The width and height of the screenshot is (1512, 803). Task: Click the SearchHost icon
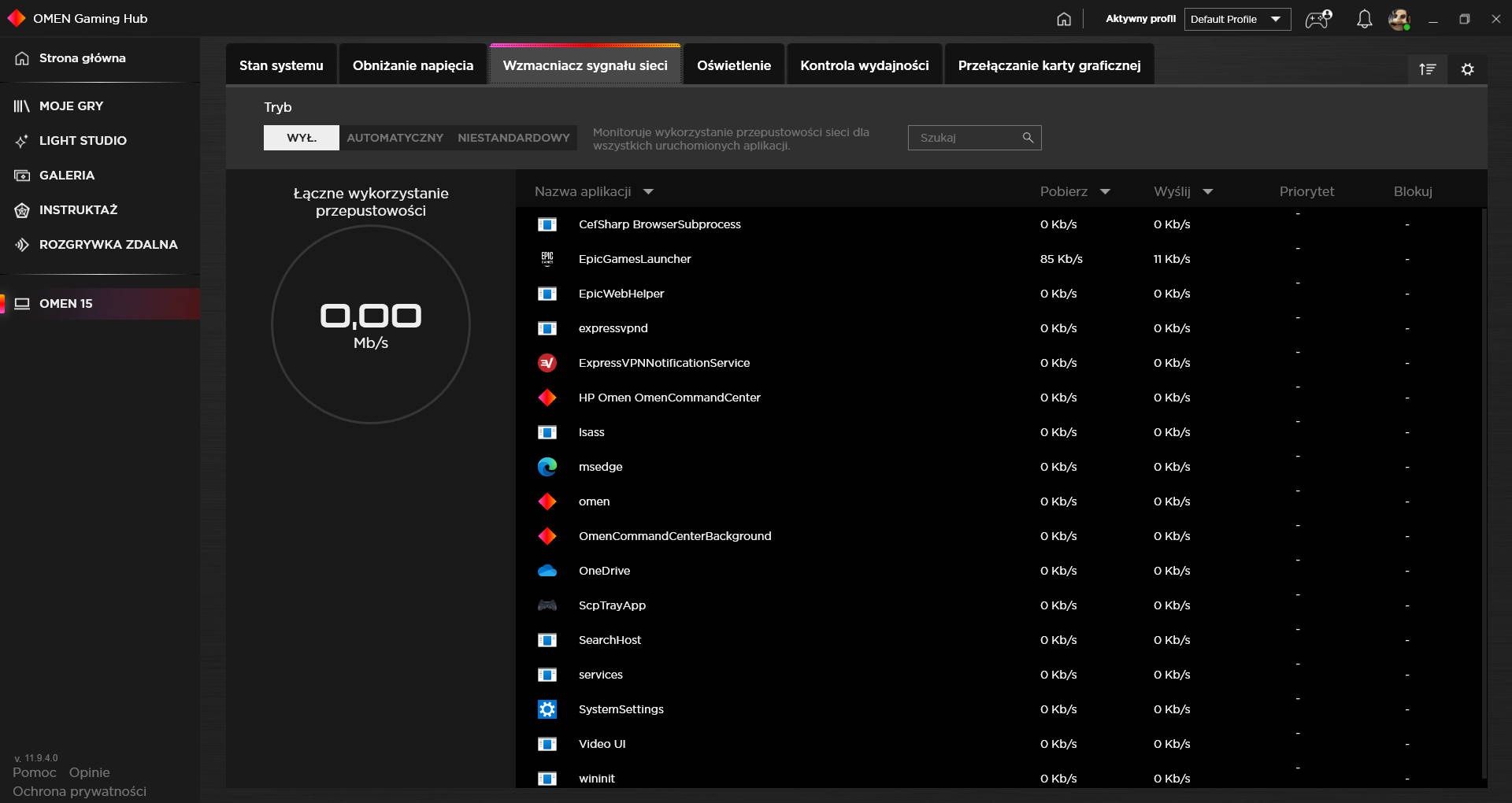click(547, 640)
